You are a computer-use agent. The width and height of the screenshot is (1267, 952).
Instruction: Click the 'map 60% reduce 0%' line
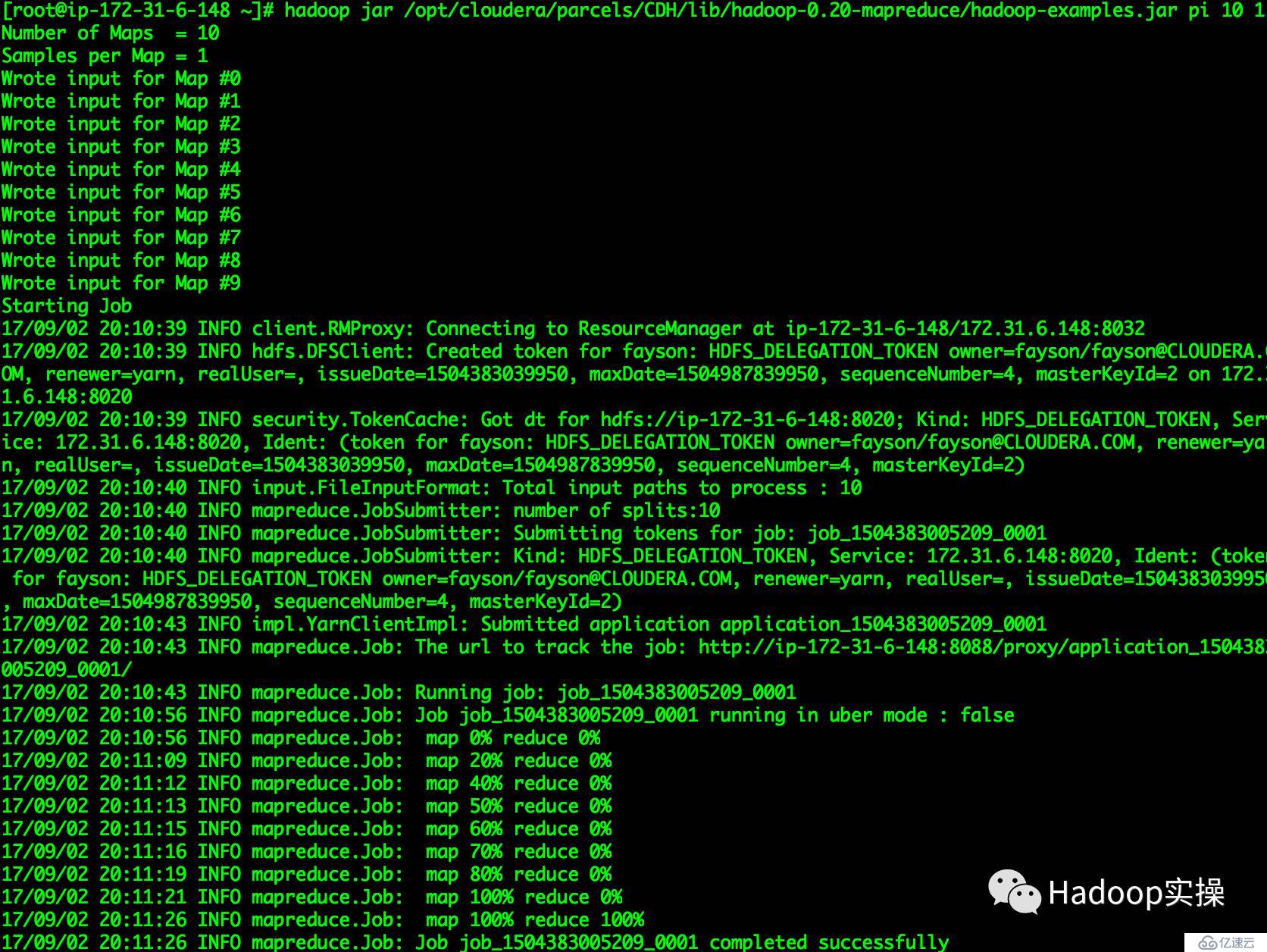tap(307, 829)
